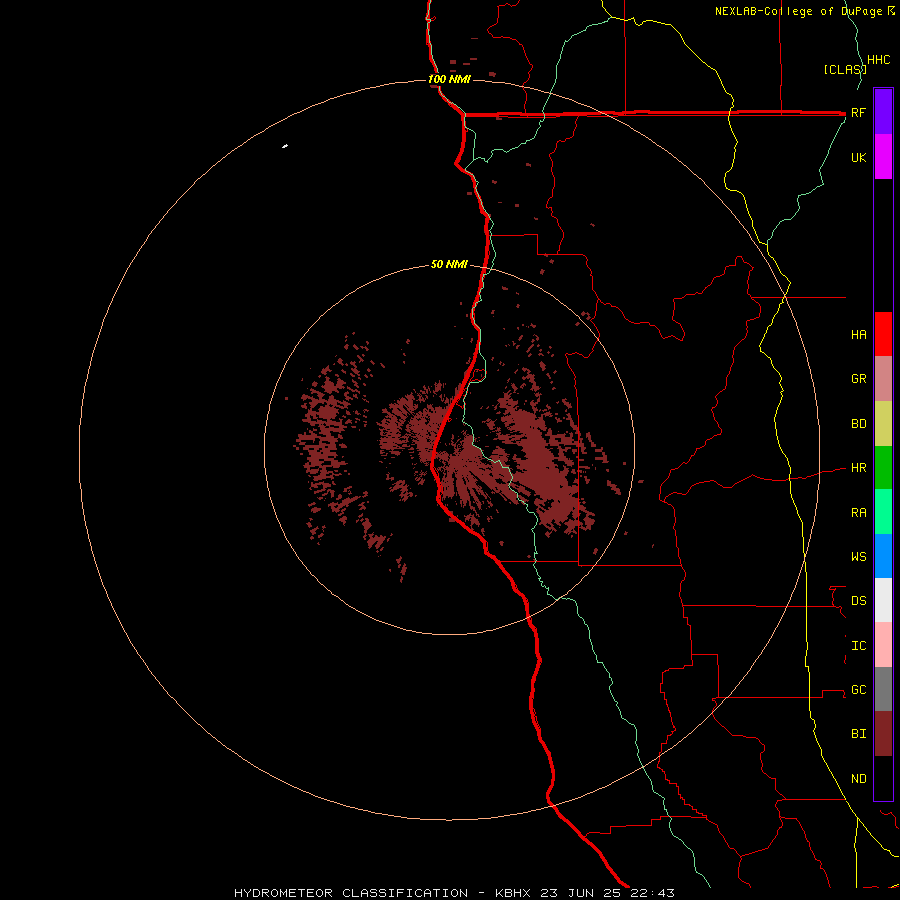Viewport: 900px width, 900px height.
Task: Select the BD yellow legend swatch
Action: click(883, 424)
